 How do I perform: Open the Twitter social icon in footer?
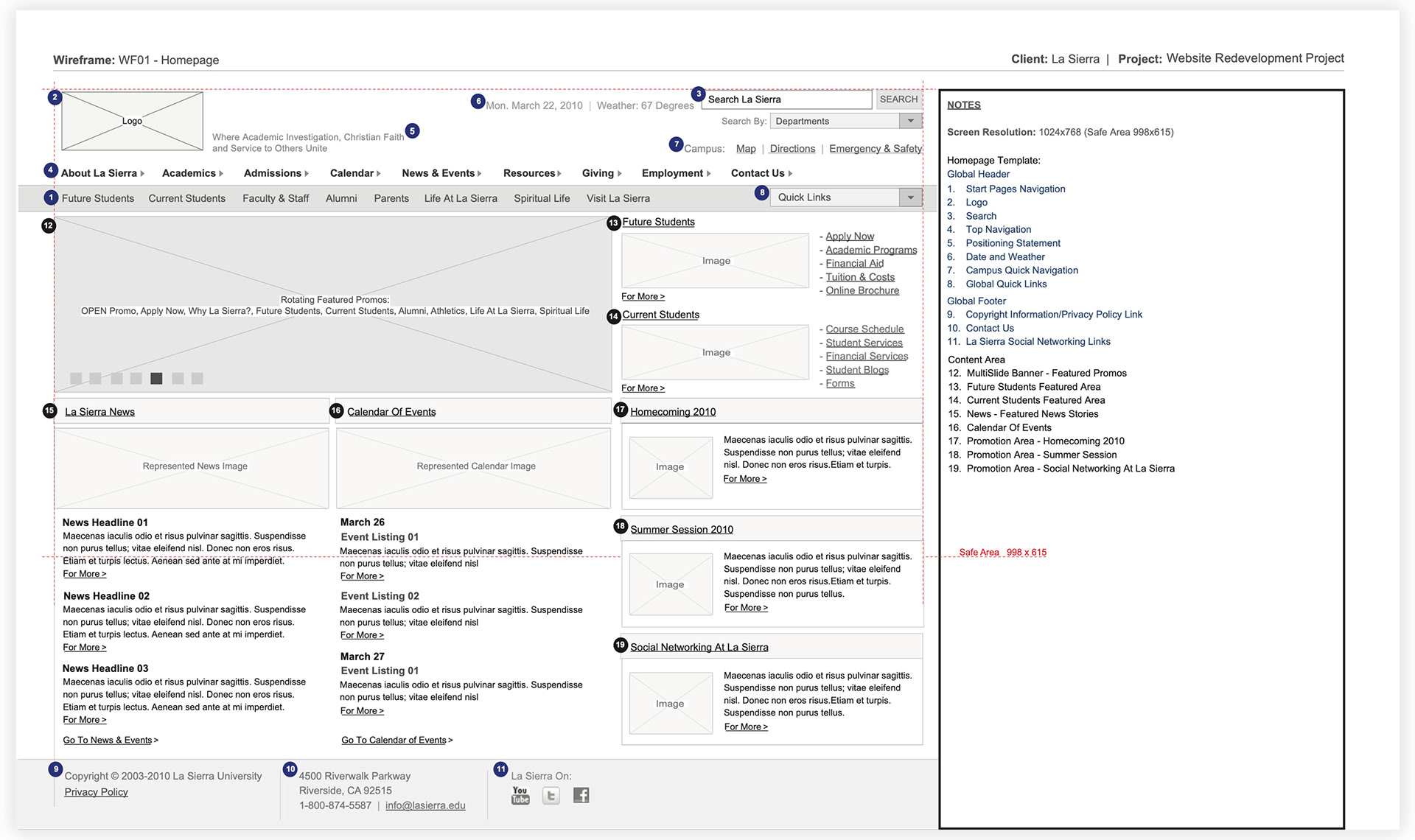(x=551, y=795)
